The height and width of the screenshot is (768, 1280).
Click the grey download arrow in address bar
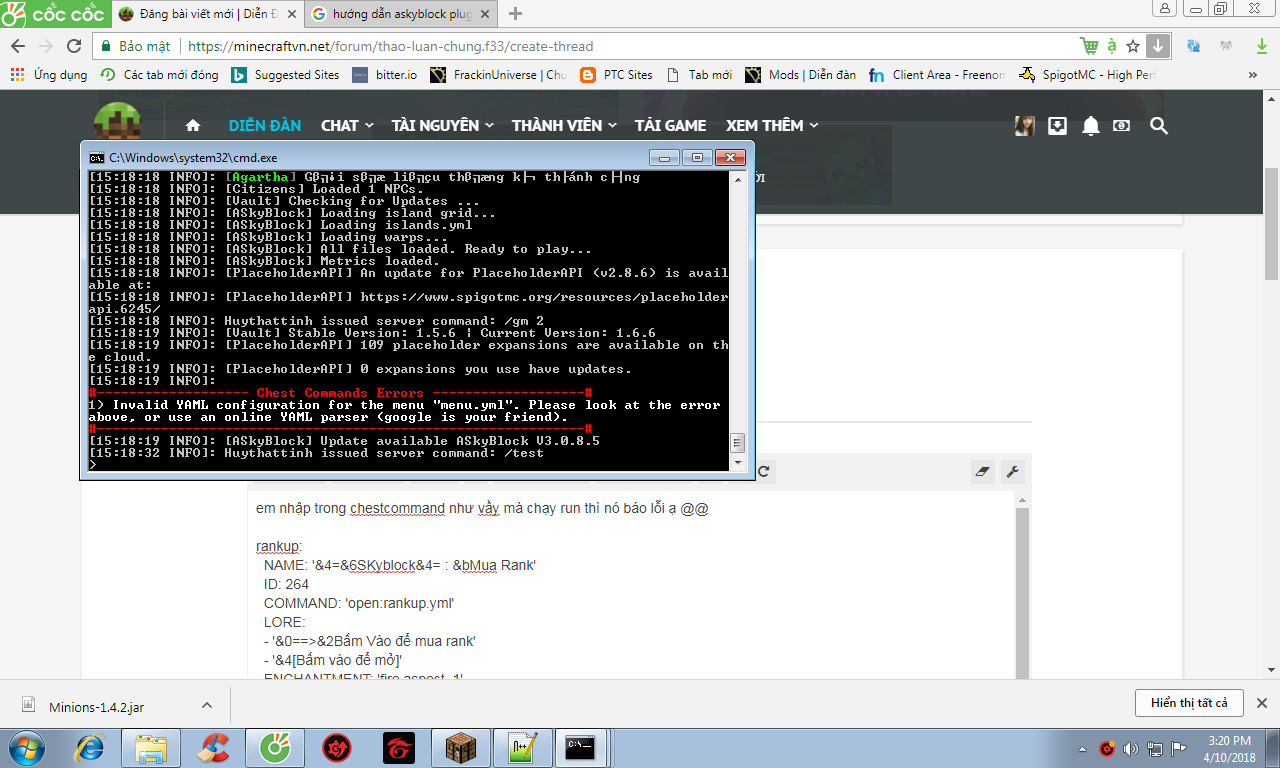pyautogui.click(x=1158, y=46)
